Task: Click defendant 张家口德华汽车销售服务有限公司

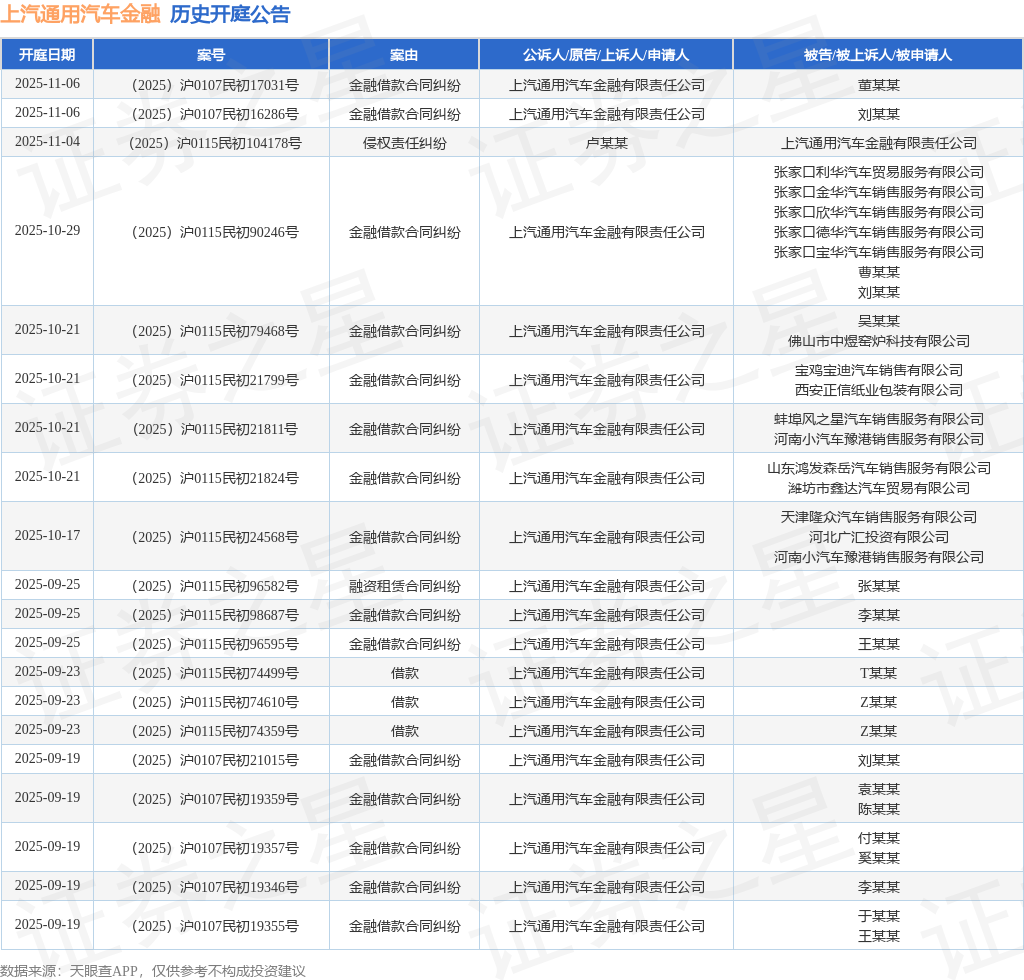Action: [878, 232]
